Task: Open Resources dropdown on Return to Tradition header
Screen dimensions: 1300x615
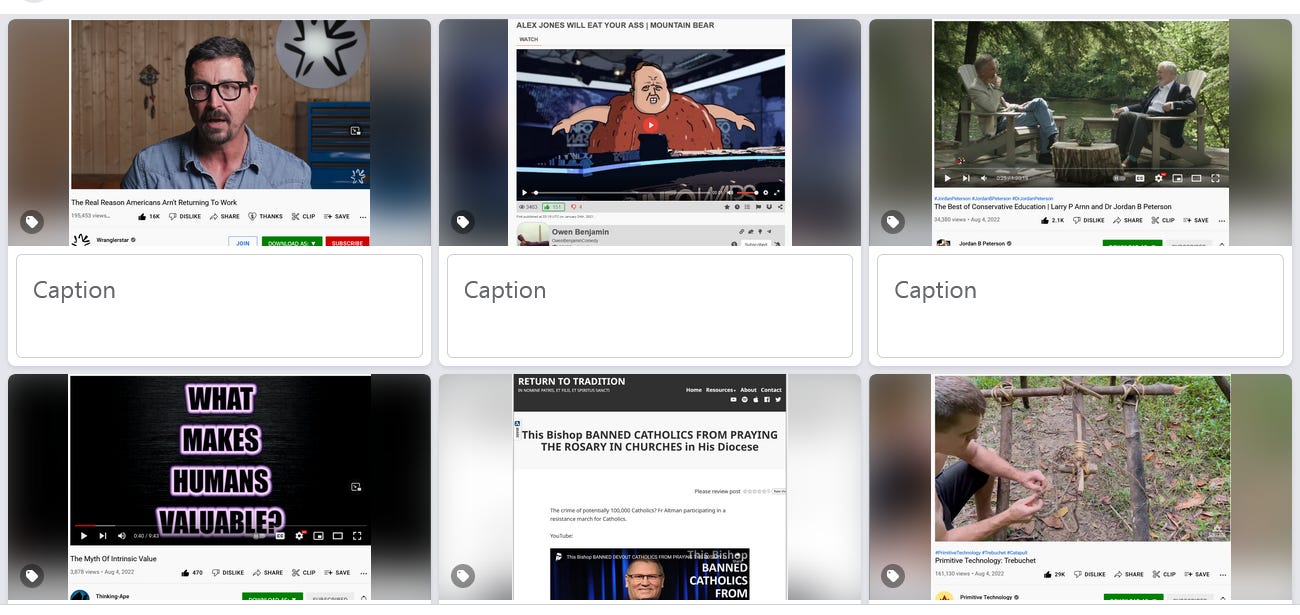Action: tap(720, 390)
